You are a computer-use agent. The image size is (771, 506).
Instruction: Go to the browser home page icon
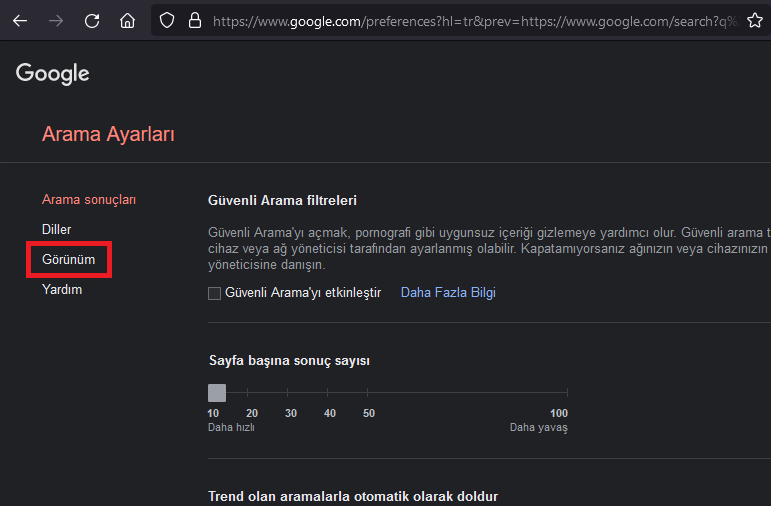click(x=127, y=20)
